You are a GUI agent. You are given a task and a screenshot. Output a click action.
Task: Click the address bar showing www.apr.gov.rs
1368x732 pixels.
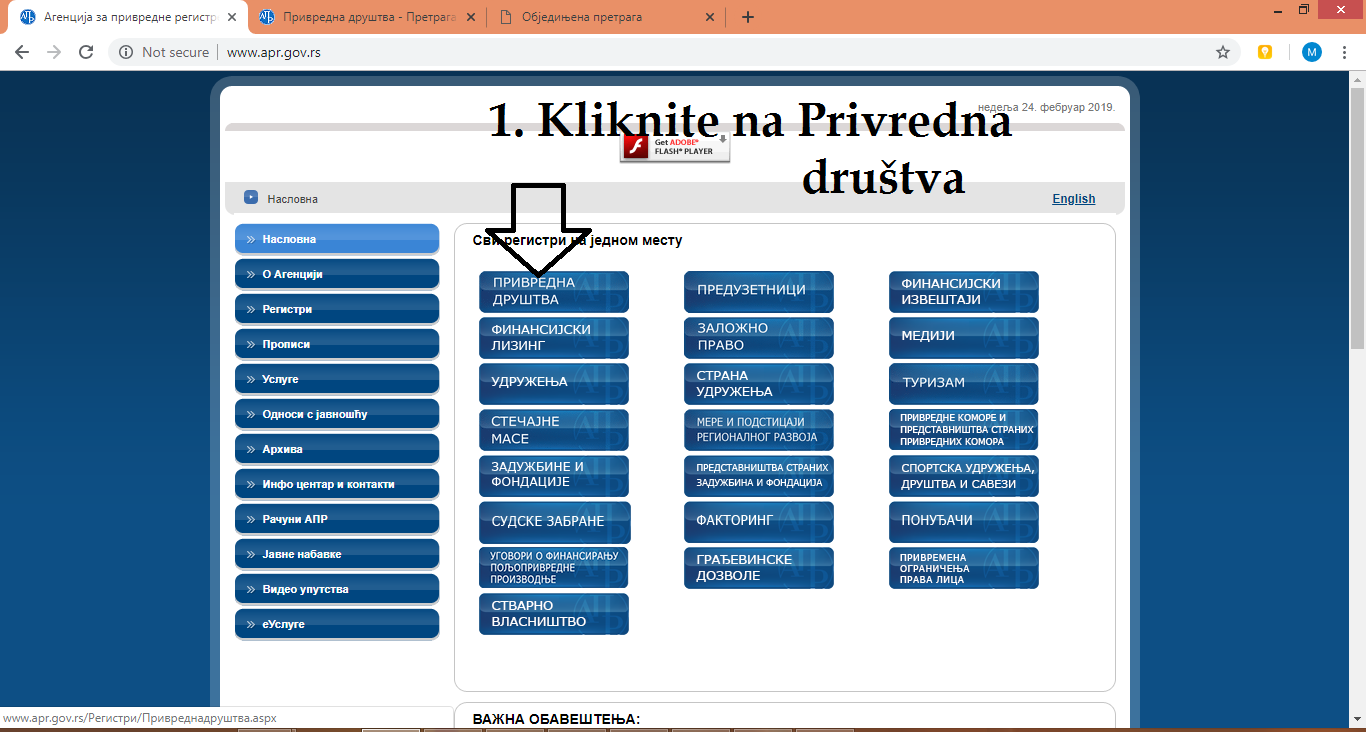point(674,52)
